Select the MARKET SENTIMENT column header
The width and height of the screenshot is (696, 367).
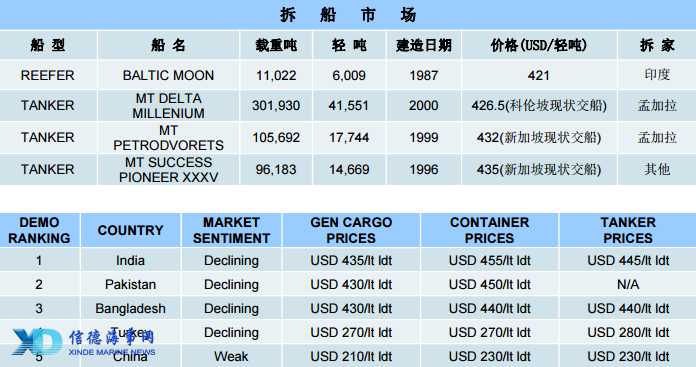click(231, 230)
